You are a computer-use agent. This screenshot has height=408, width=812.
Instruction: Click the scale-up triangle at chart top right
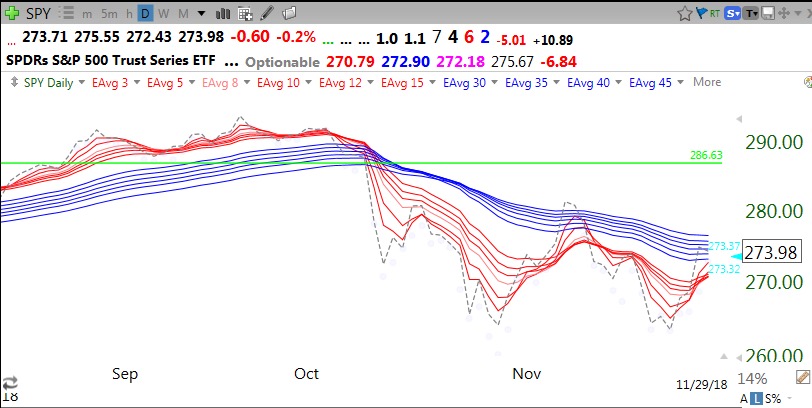pos(739,120)
